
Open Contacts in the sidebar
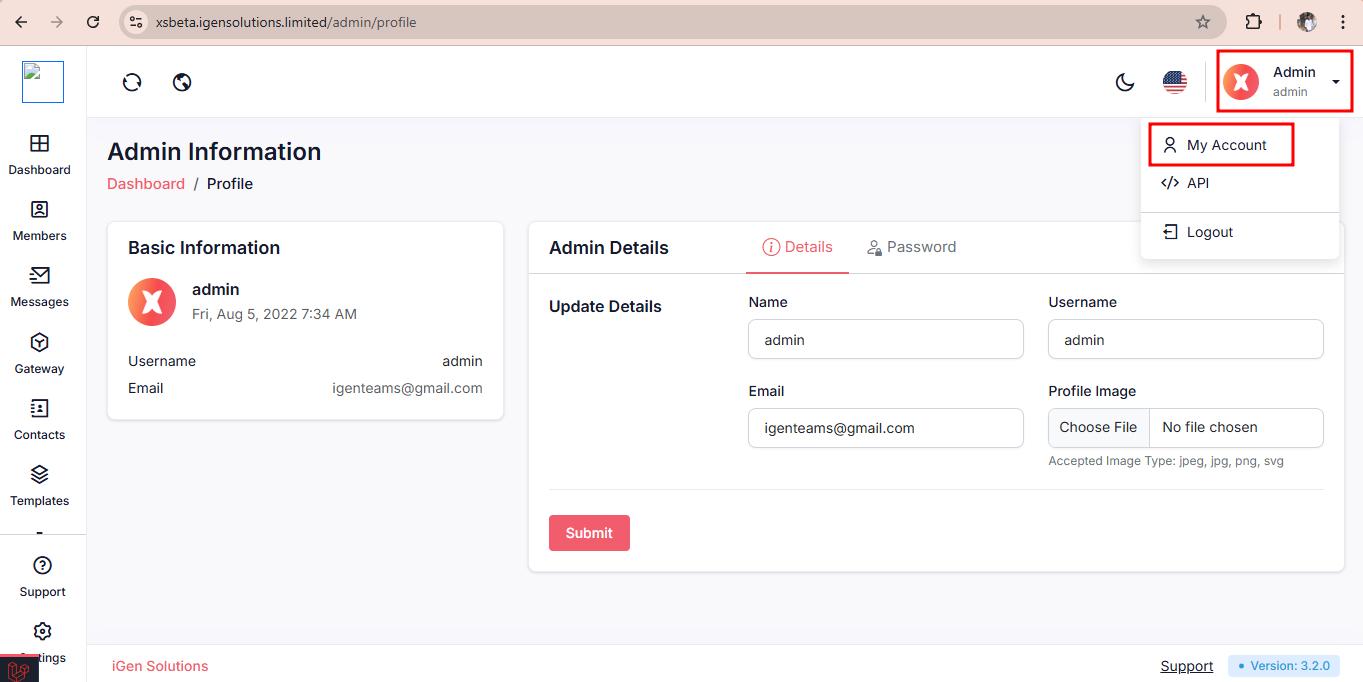point(40,419)
